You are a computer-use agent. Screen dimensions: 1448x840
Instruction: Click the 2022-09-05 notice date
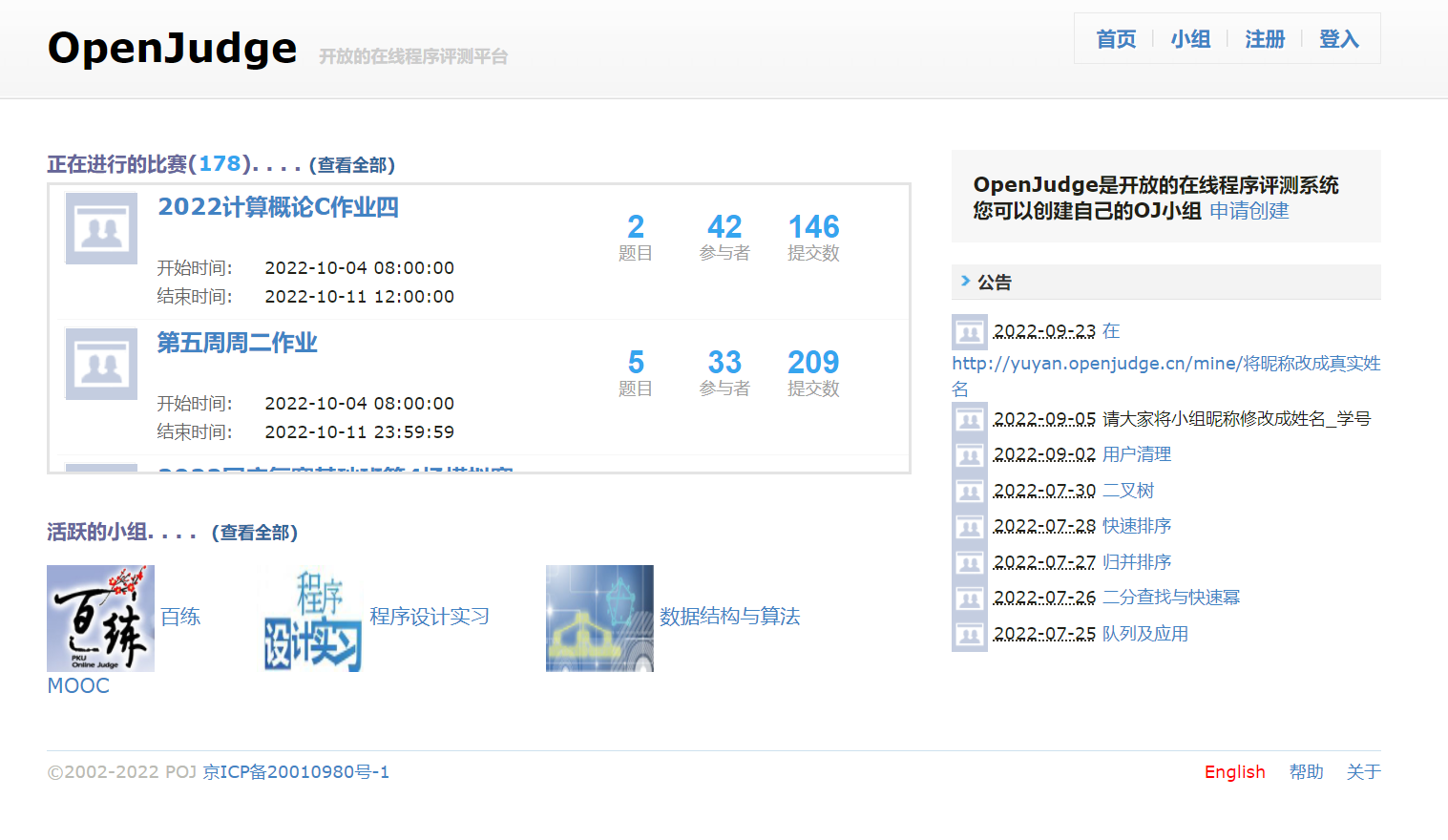click(1044, 419)
